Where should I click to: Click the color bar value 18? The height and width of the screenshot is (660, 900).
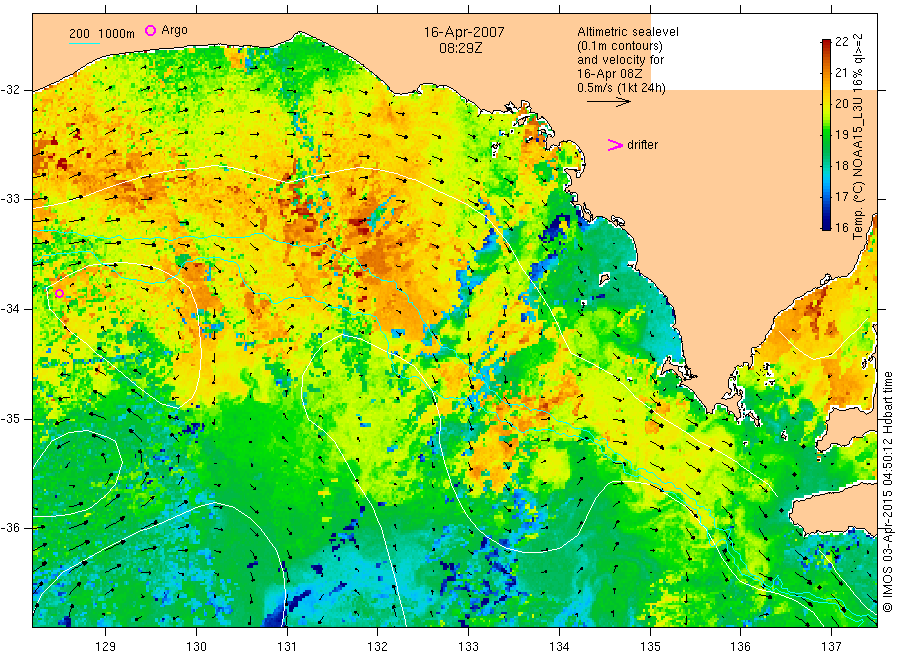pyautogui.click(x=841, y=165)
